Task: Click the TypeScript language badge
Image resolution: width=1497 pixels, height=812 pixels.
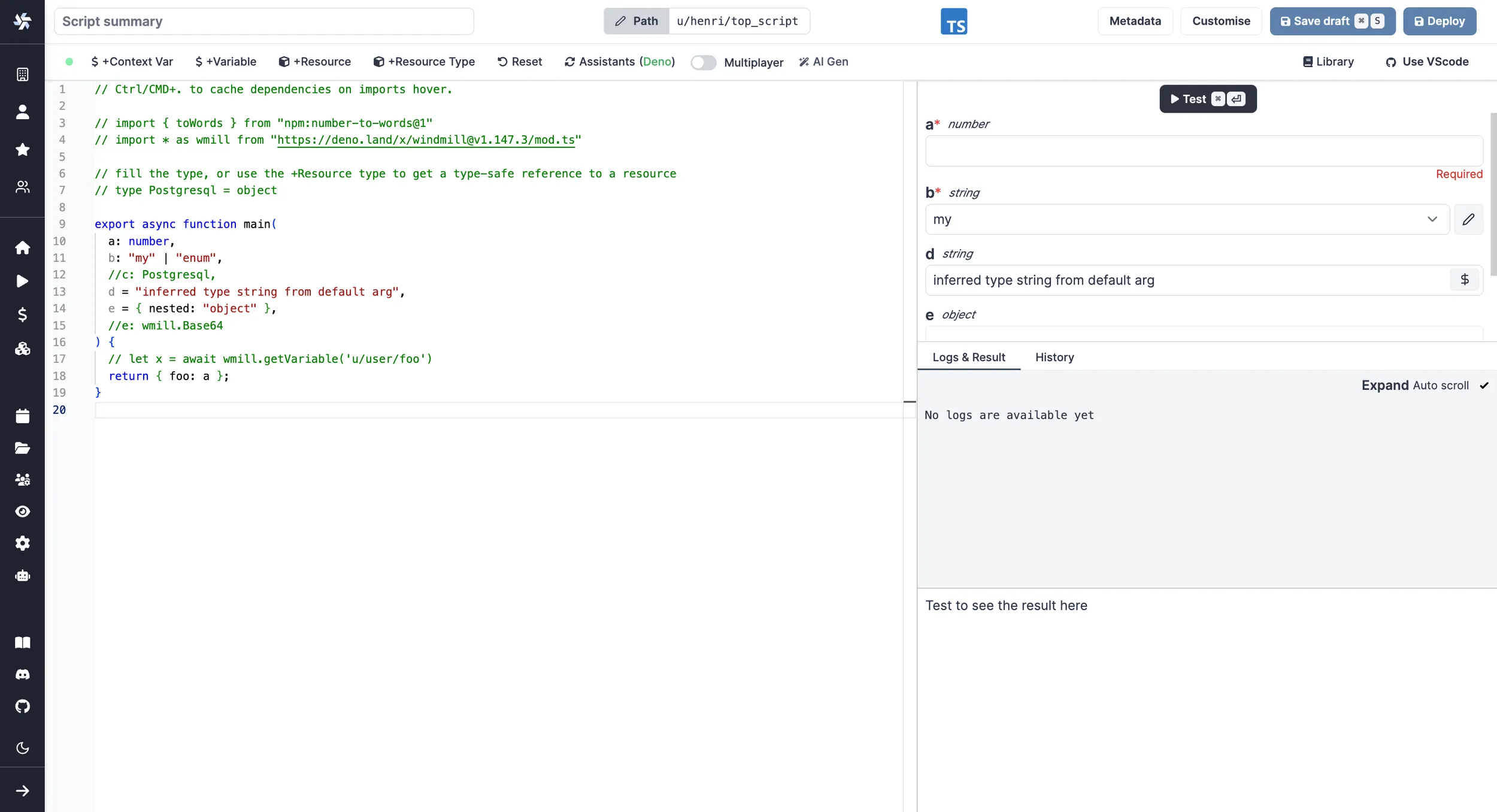Action: [x=953, y=22]
